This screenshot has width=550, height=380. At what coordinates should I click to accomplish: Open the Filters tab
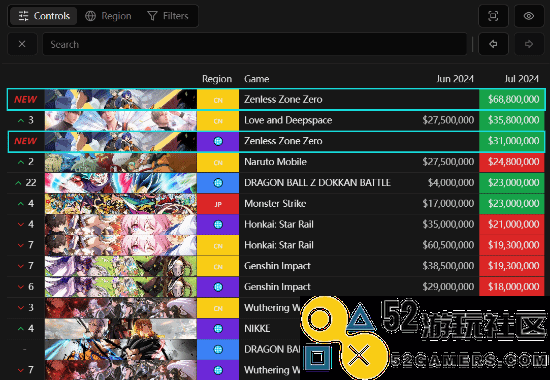point(168,16)
